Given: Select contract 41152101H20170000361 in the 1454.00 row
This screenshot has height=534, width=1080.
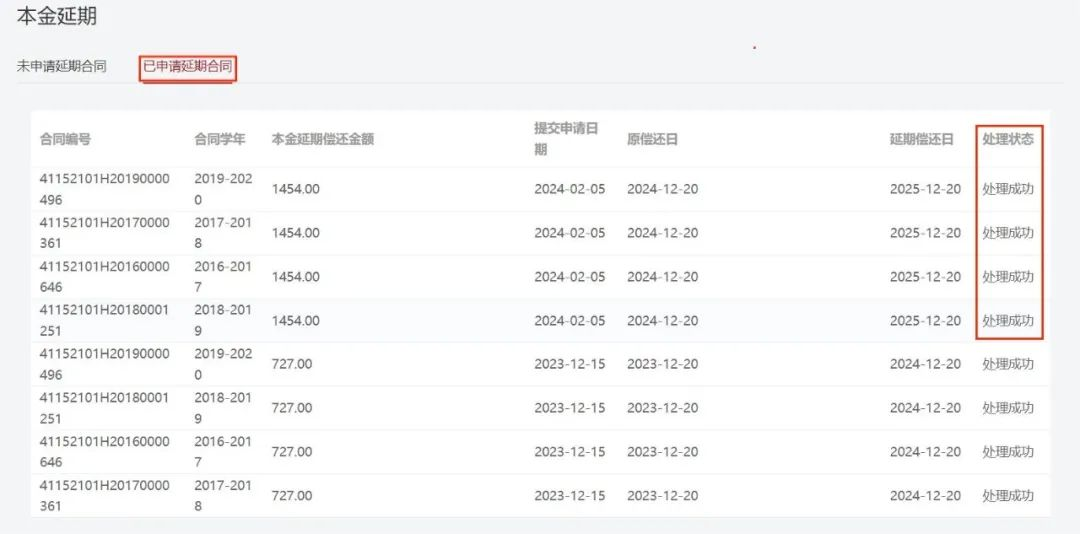Looking at the screenshot, I should 104,233.
